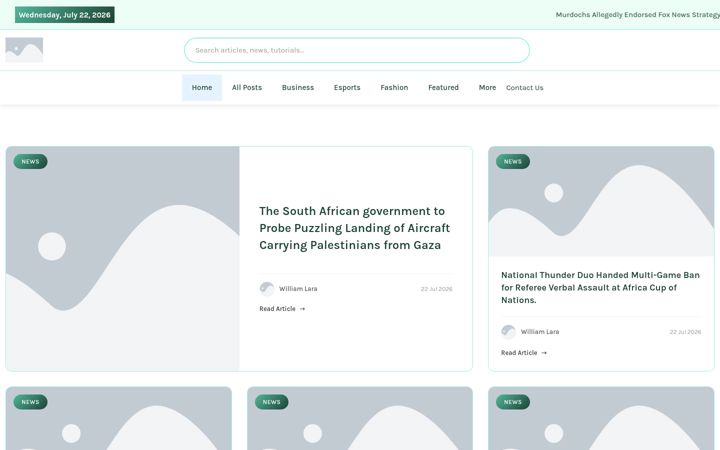The width and height of the screenshot is (720, 450).
Task: Click the Wednesday, July 22, 2026 date badge
Action: [65, 15]
